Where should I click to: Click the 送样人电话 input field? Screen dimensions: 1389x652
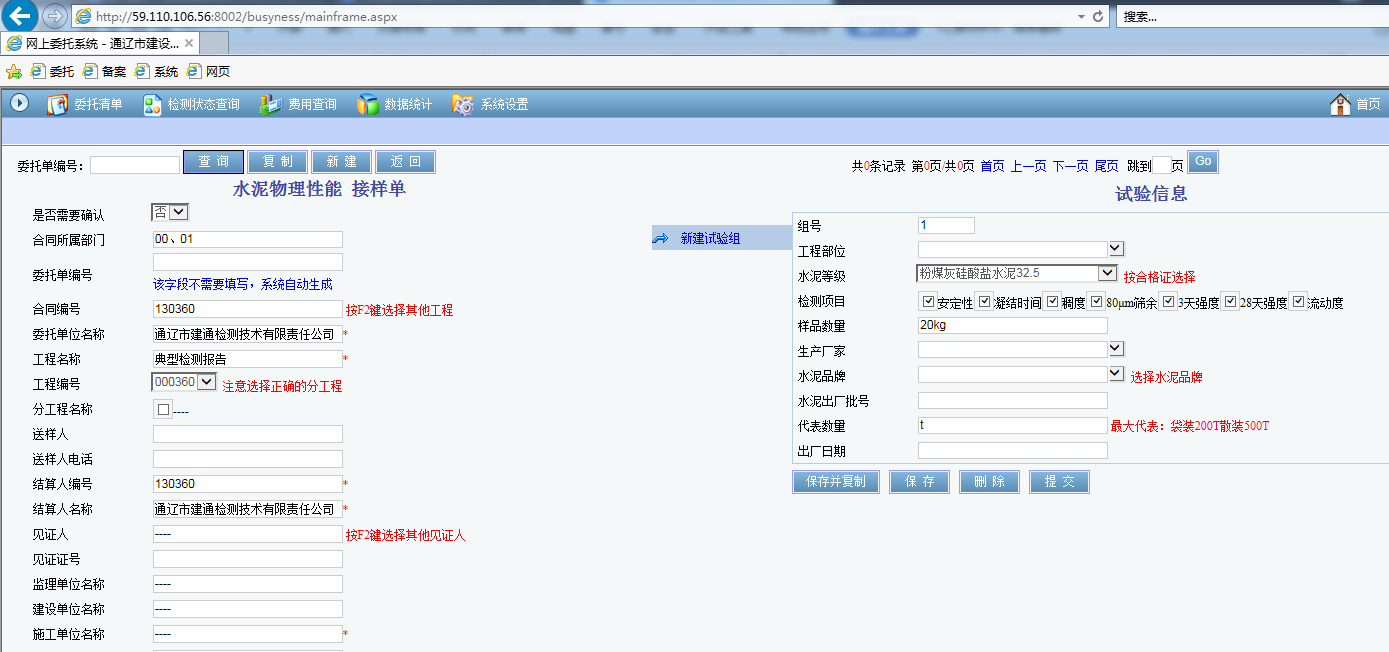(x=247, y=459)
